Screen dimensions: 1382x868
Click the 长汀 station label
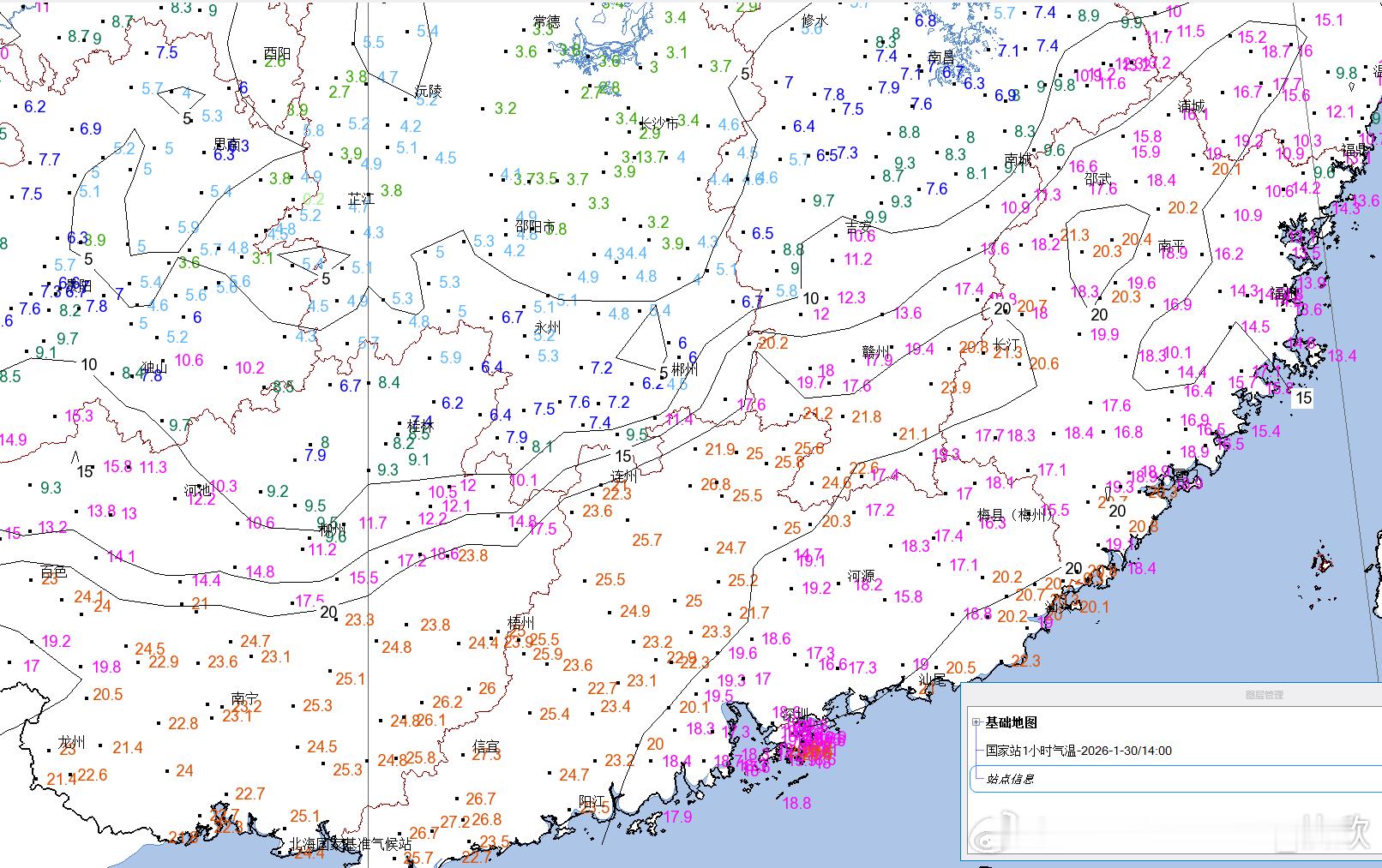pyautogui.click(x=1007, y=344)
